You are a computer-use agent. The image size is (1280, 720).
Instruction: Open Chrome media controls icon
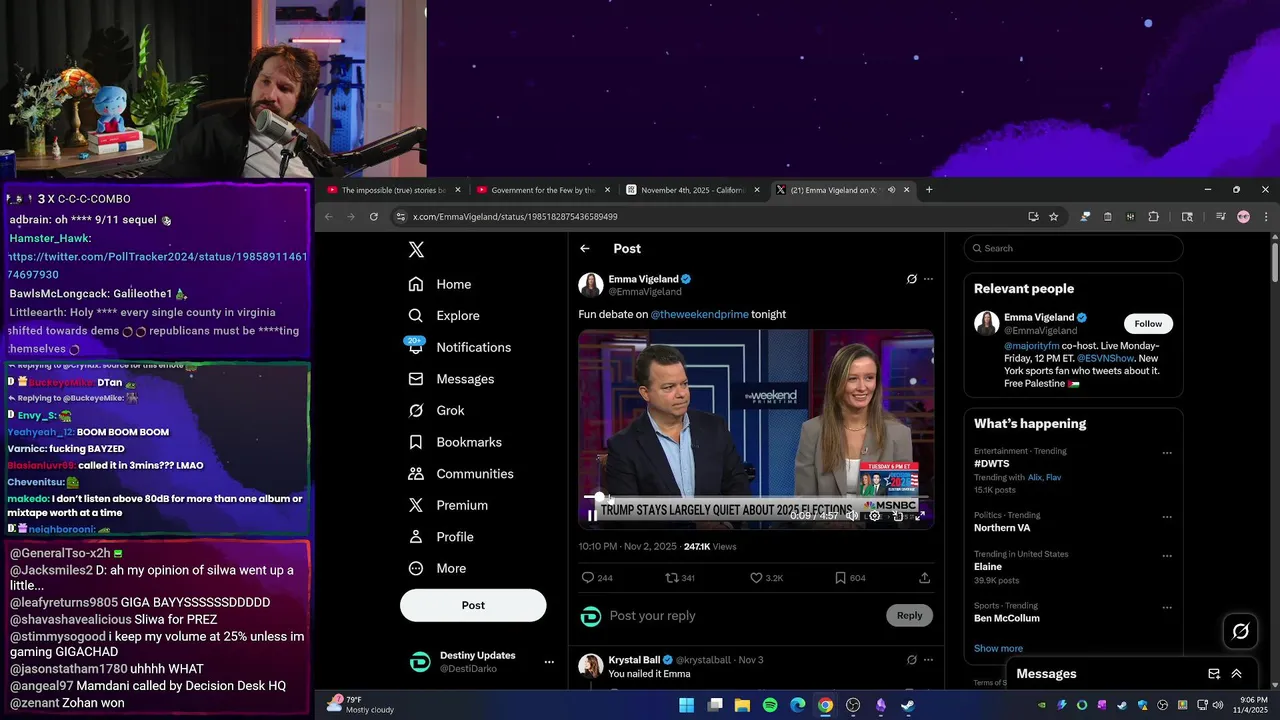point(1221,217)
